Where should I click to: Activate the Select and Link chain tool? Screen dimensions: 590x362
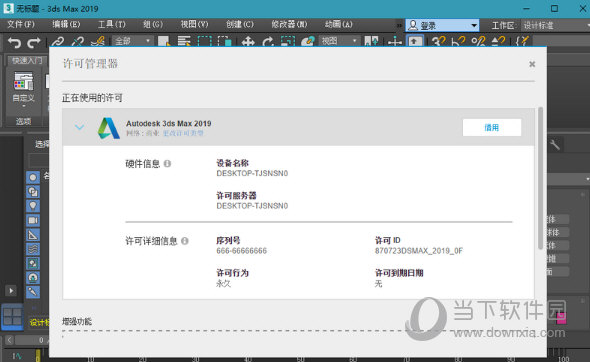[x=57, y=41]
